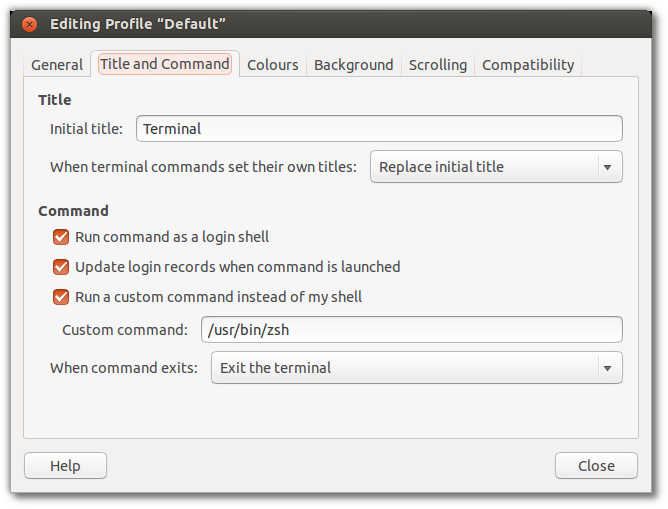Disable Run a custom command instead of shell
Screen dimensions: 668x509
(x=61, y=297)
